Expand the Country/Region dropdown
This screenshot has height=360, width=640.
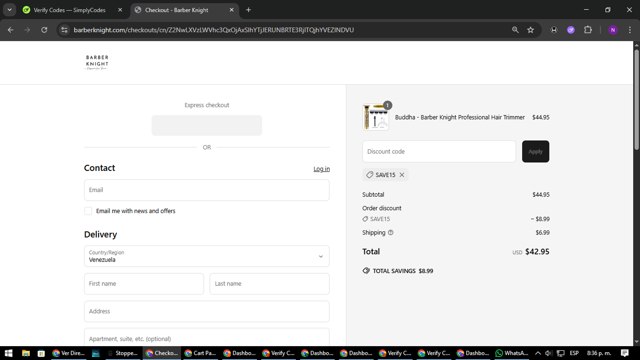coord(207,256)
